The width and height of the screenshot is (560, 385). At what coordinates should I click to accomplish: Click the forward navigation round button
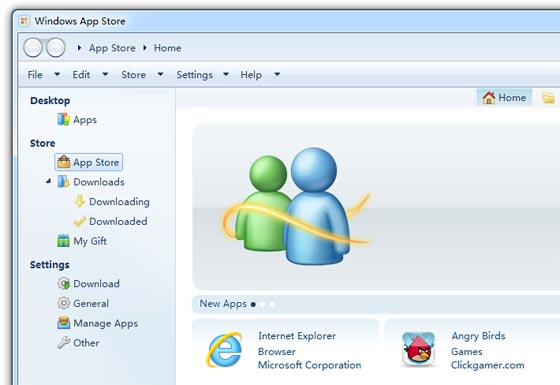coord(56,48)
